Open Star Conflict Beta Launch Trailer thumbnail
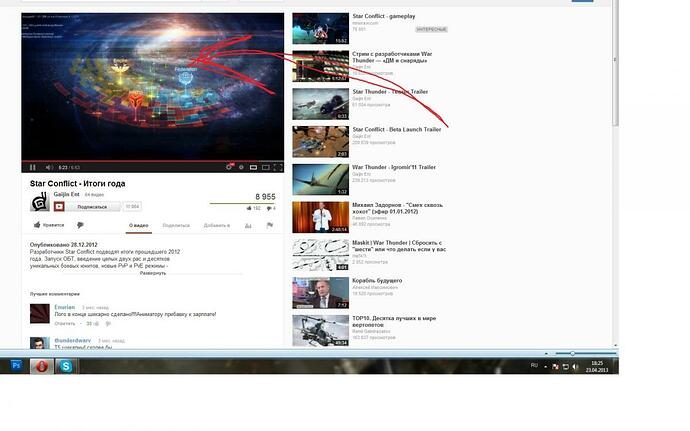 pyautogui.click(x=320, y=142)
